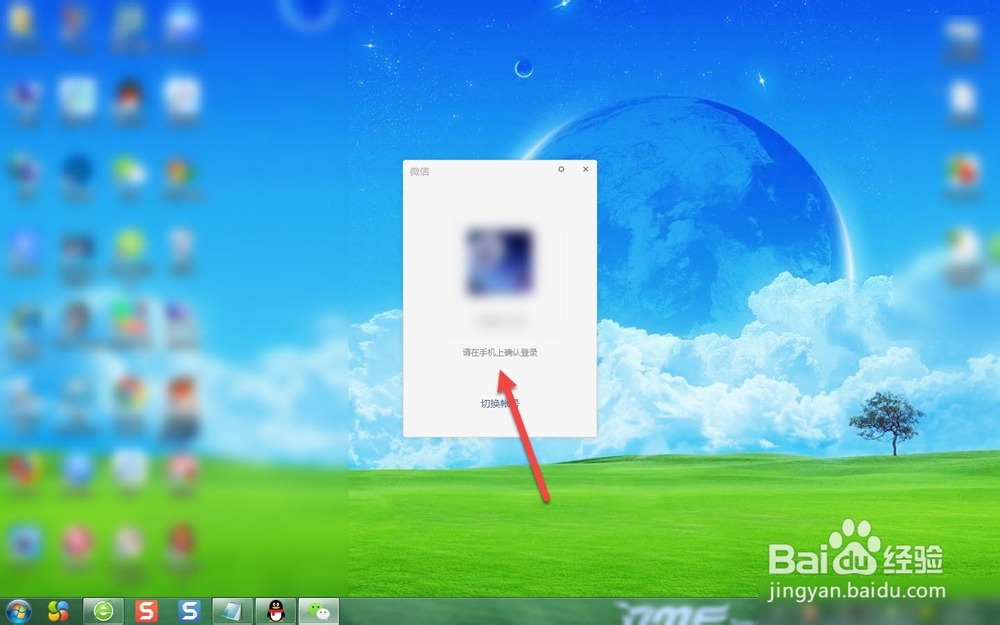Open the Windows Start menu orb

[18, 612]
